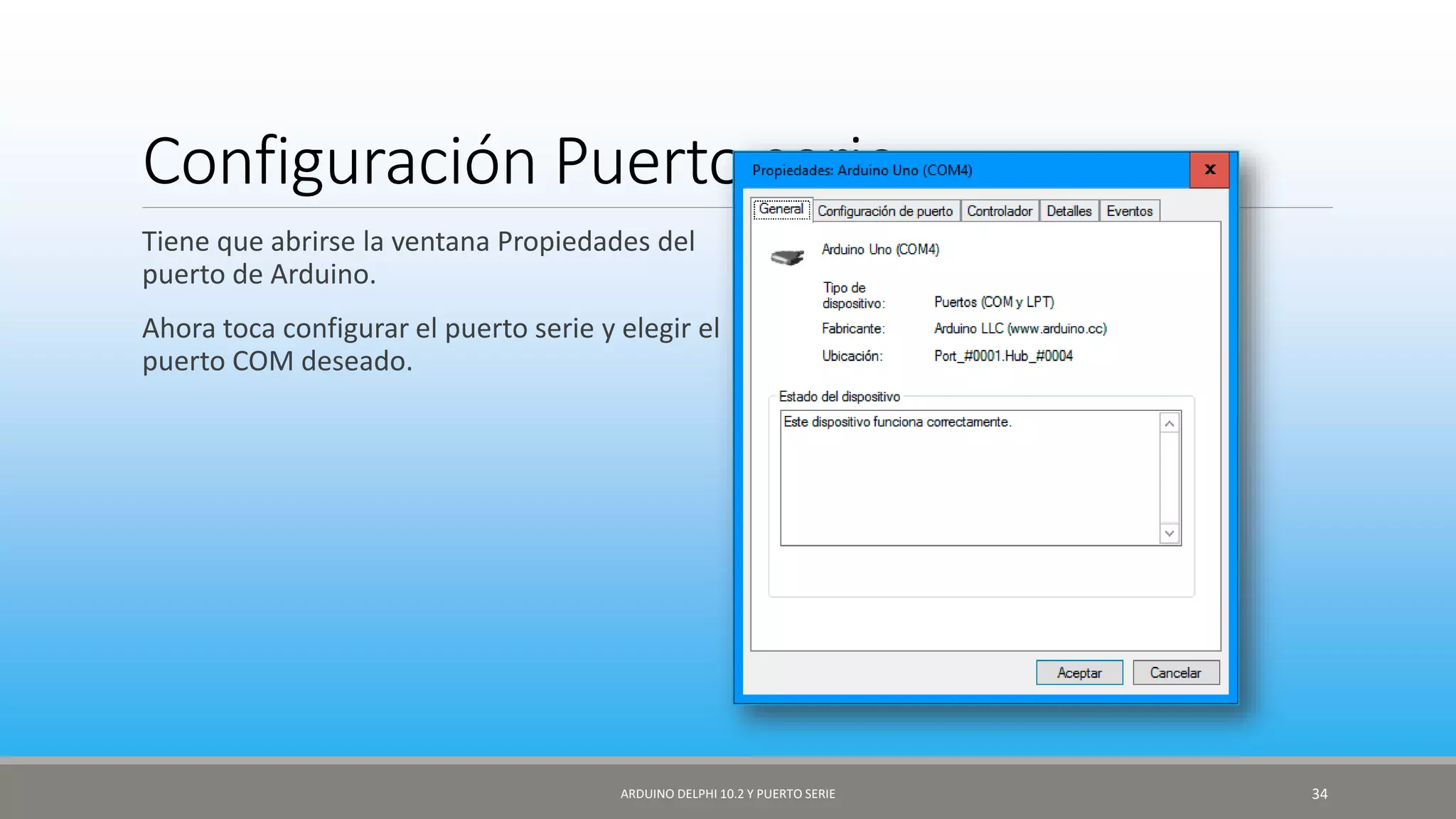The height and width of the screenshot is (819, 1456).
Task: Click the 'Tipo de dispositivo:' label
Action: (853, 296)
